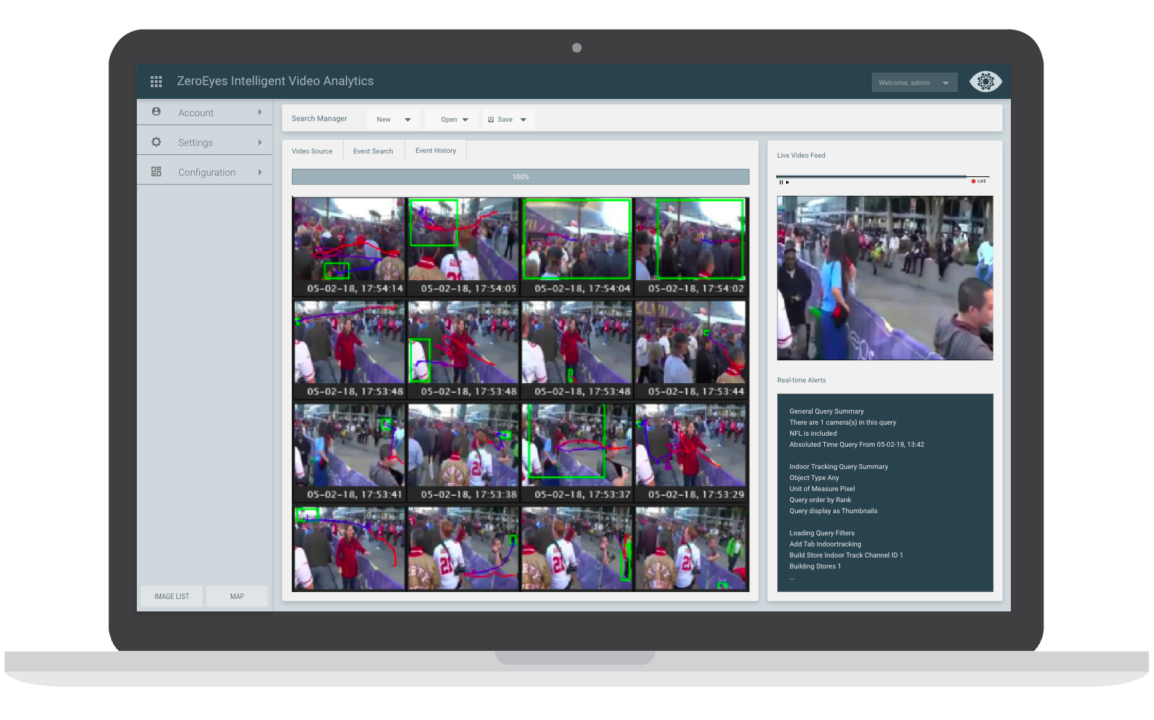This screenshot has height=720, width=1154.
Task: Open thumbnail timestamped 05-02-18, 17:53:37
Action: click(x=577, y=453)
